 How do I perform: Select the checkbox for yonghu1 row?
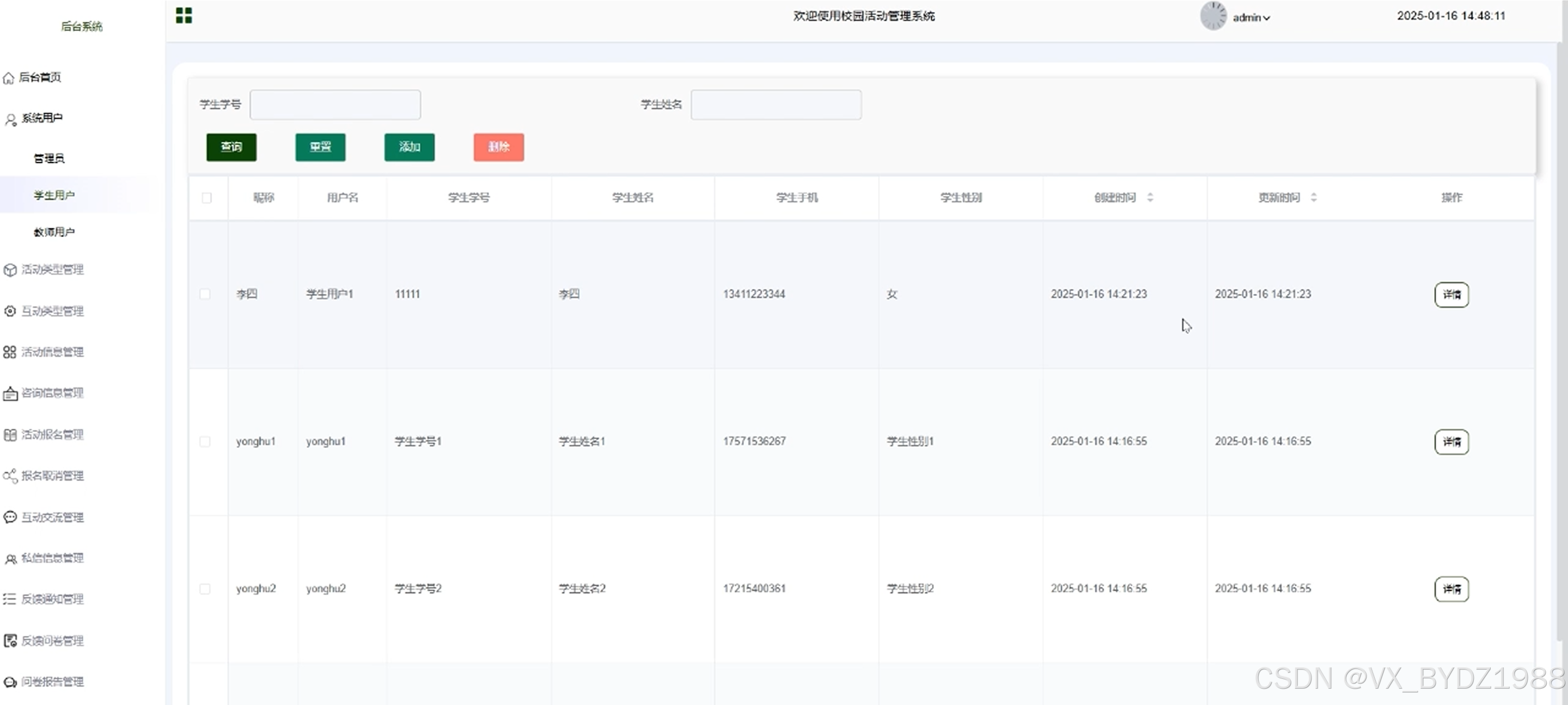tap(205, 441)
